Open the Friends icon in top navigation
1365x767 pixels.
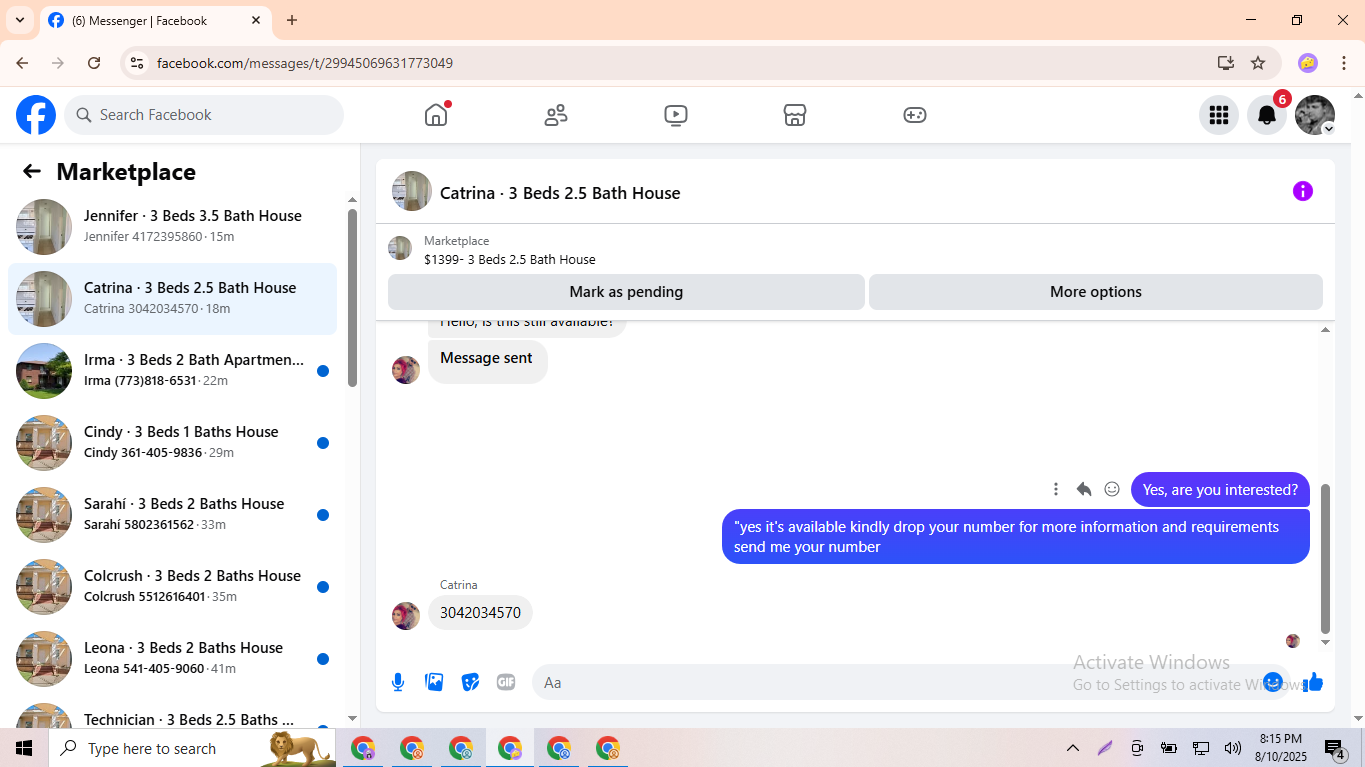pos(556,115)
